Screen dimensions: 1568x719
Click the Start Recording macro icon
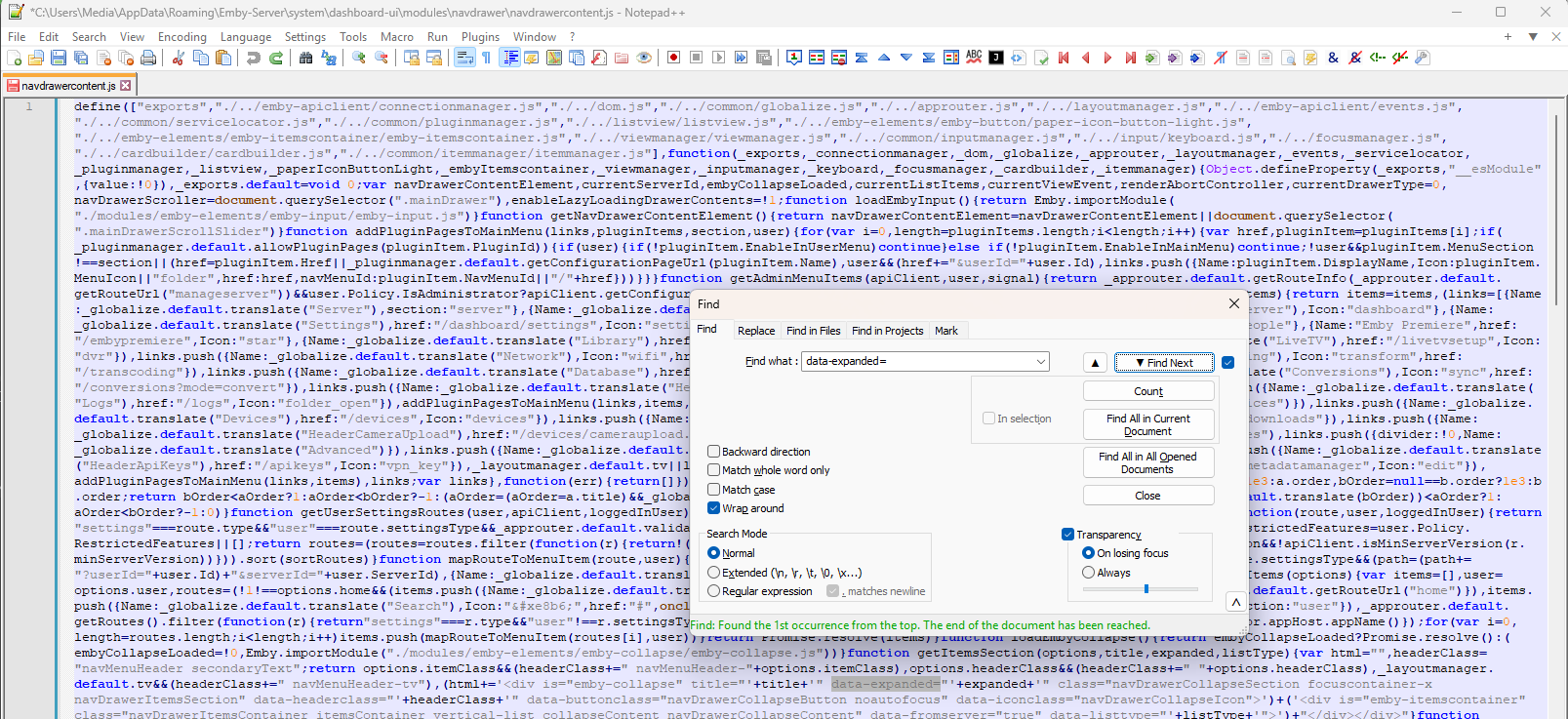pos(673,59)
